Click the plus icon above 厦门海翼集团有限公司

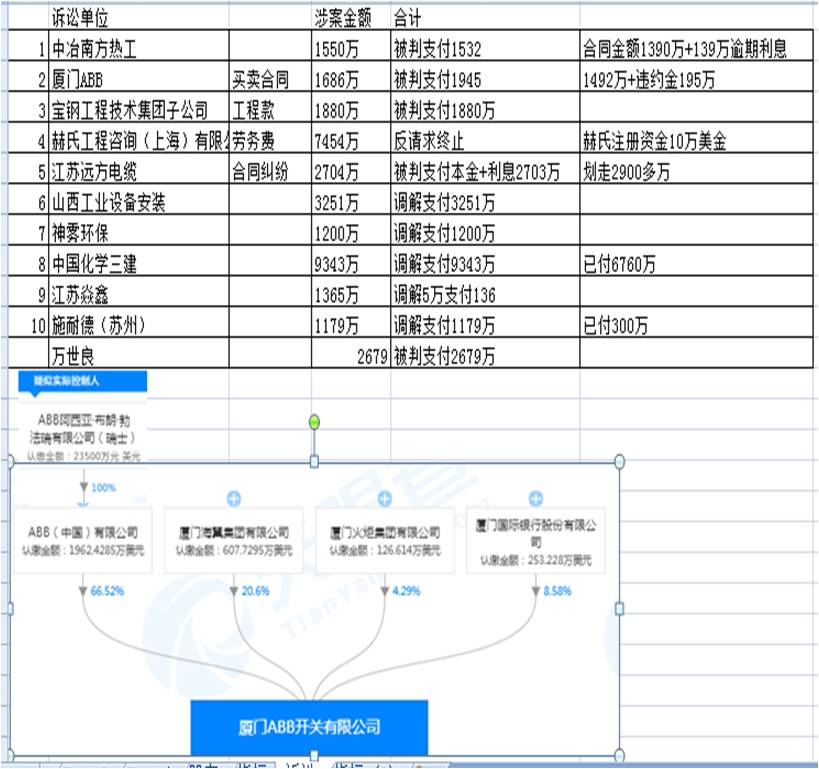[x=233, y=499]
